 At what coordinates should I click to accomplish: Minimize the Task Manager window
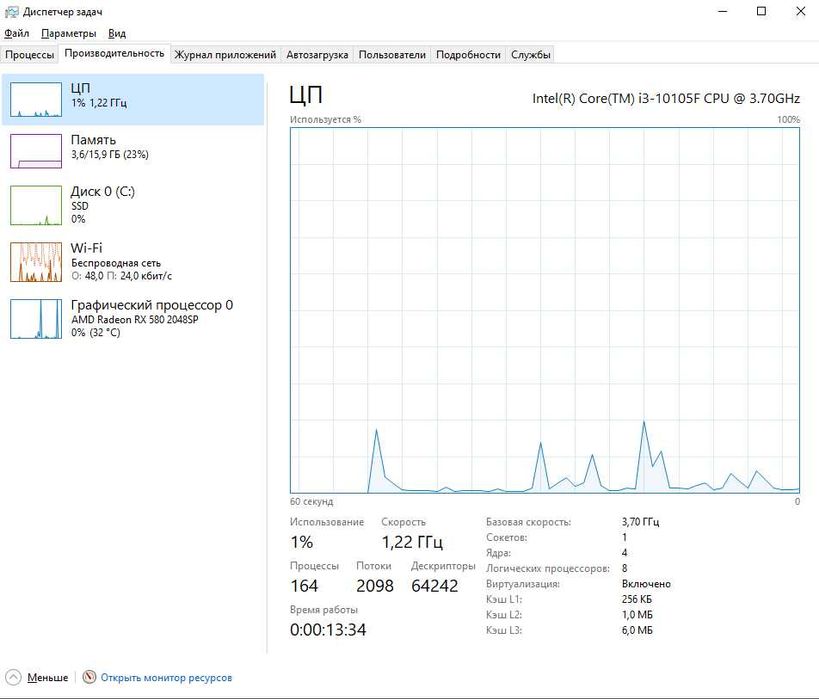[x=723, y=11]
